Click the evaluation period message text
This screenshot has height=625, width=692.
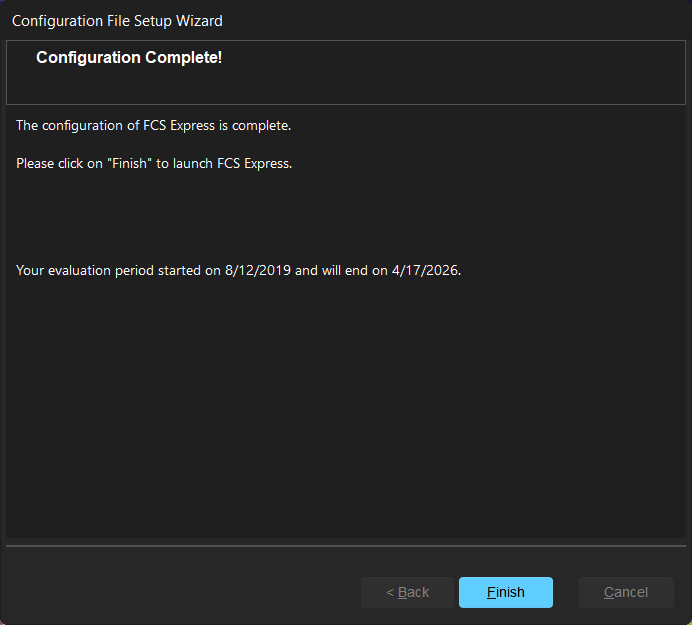coord(238,270)
